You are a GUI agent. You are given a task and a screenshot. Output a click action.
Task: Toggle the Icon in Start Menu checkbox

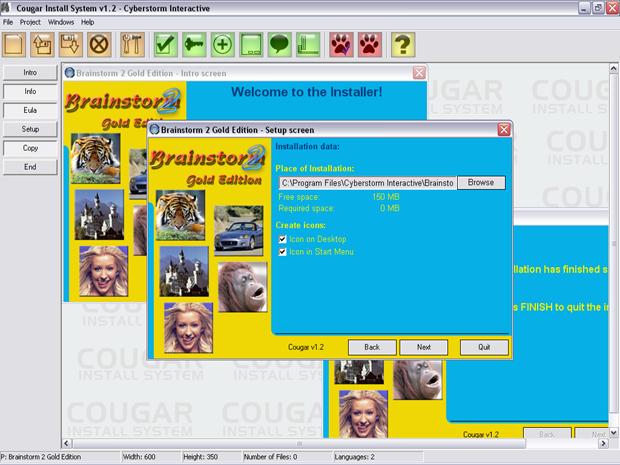point(282,252)
